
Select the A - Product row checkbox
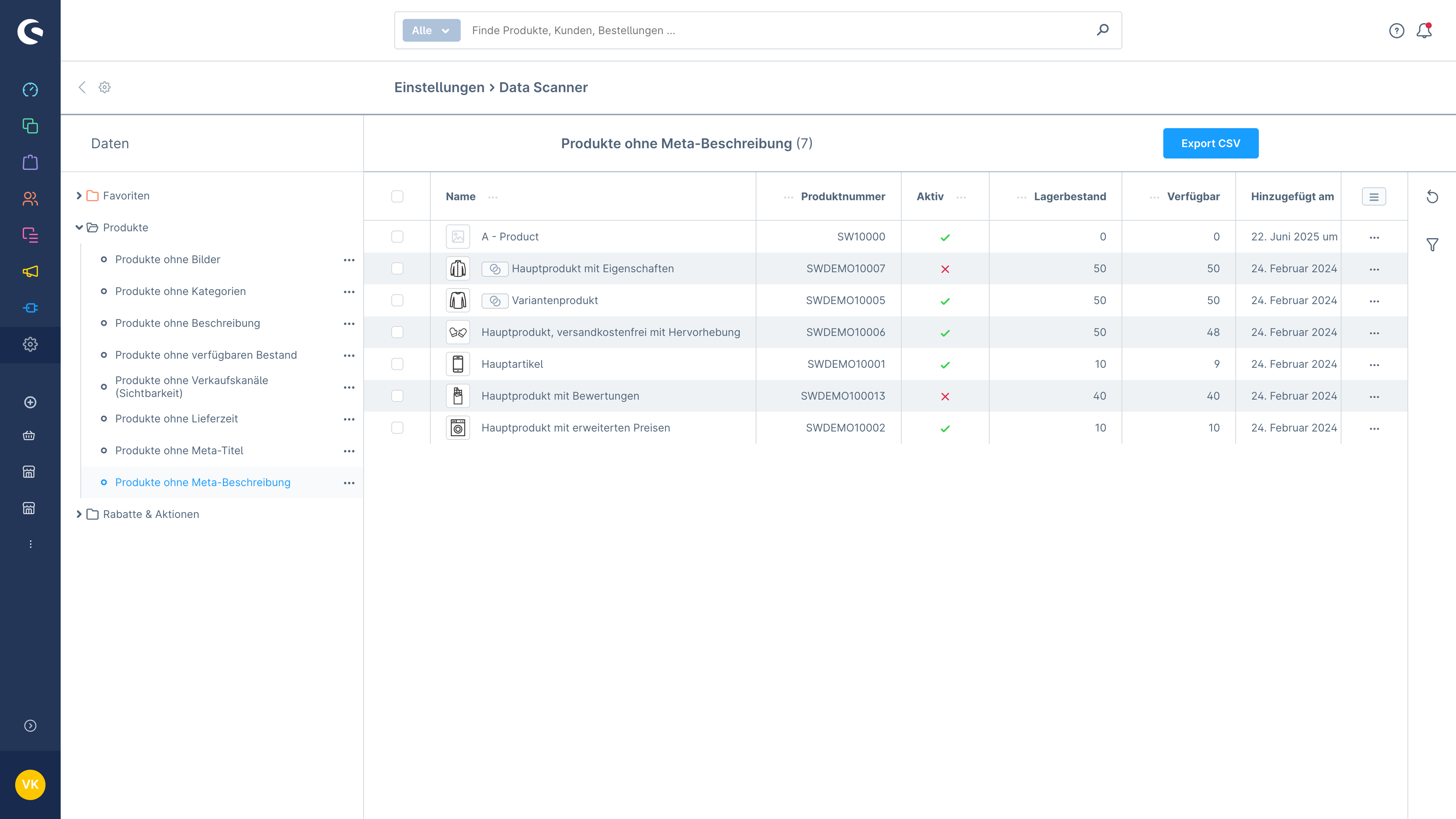tap(397, 236)
